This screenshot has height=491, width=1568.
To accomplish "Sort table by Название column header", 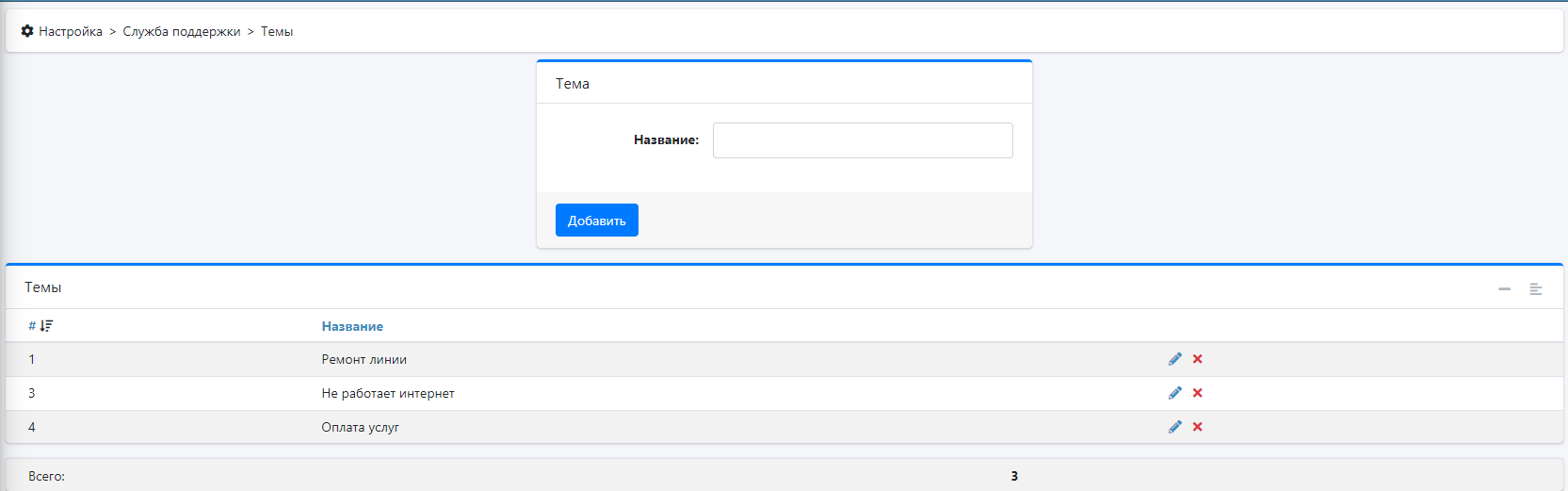I will (x=352, y=326).
